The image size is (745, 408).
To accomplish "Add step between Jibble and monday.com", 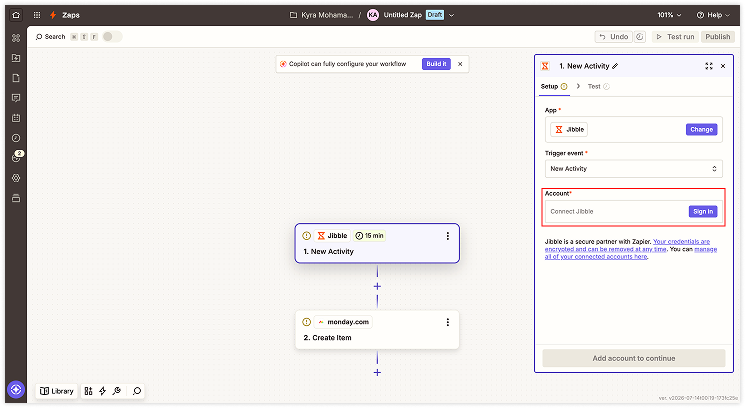I will pyautogui.click(x=377, y=286).
